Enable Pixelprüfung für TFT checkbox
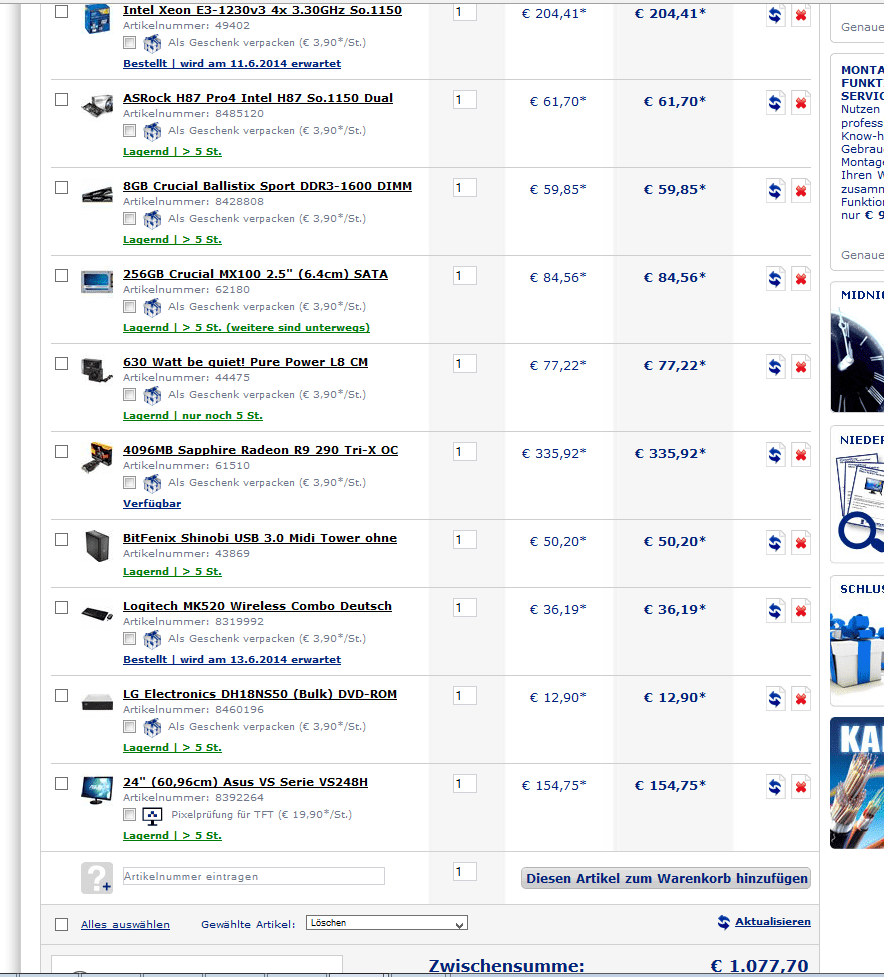The image size is (884, 977). pyautogui.click(x=129, y=814)
